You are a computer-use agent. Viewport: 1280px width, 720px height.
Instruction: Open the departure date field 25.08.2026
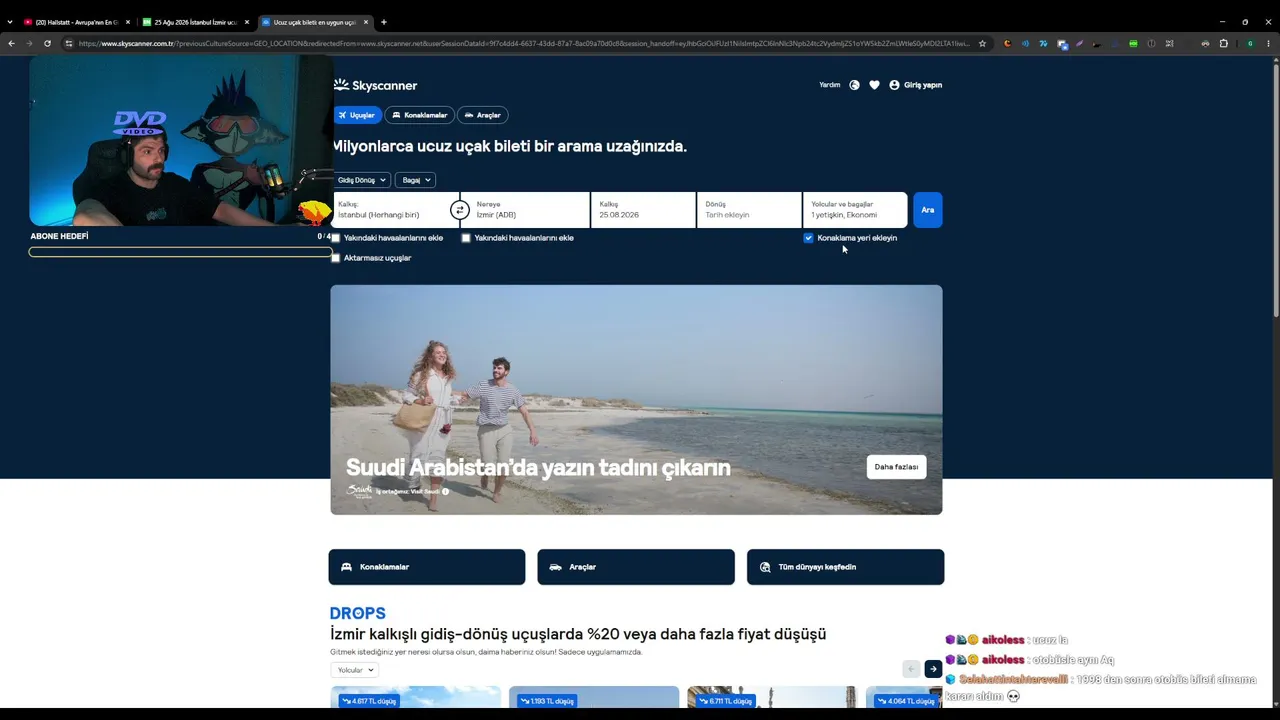tap(643, 210)
